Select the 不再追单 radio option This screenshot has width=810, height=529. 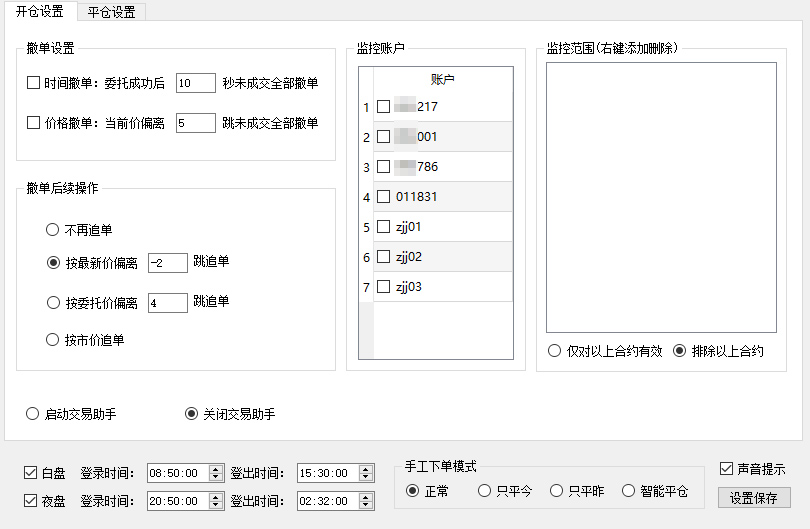click(x=53, y=229)
